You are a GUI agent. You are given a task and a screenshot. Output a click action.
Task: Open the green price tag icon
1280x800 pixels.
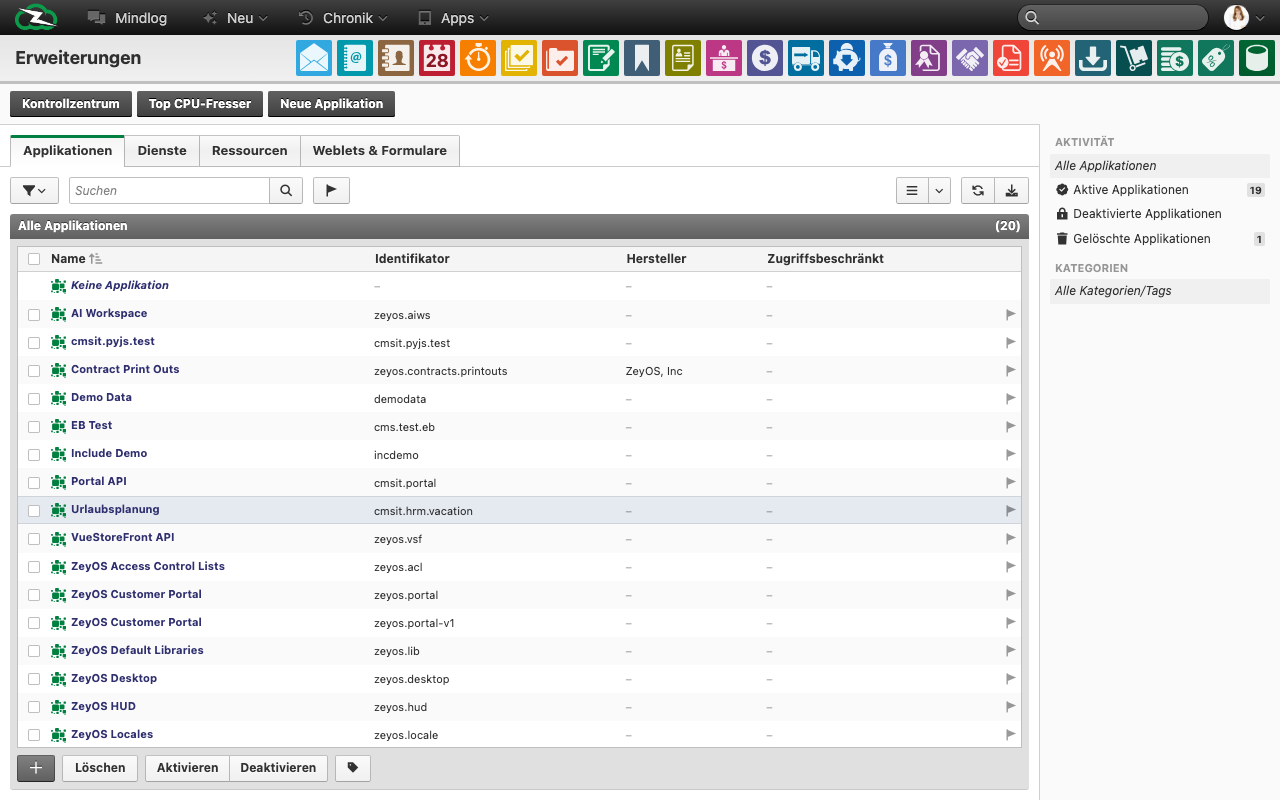click(x=1216, y=58)
